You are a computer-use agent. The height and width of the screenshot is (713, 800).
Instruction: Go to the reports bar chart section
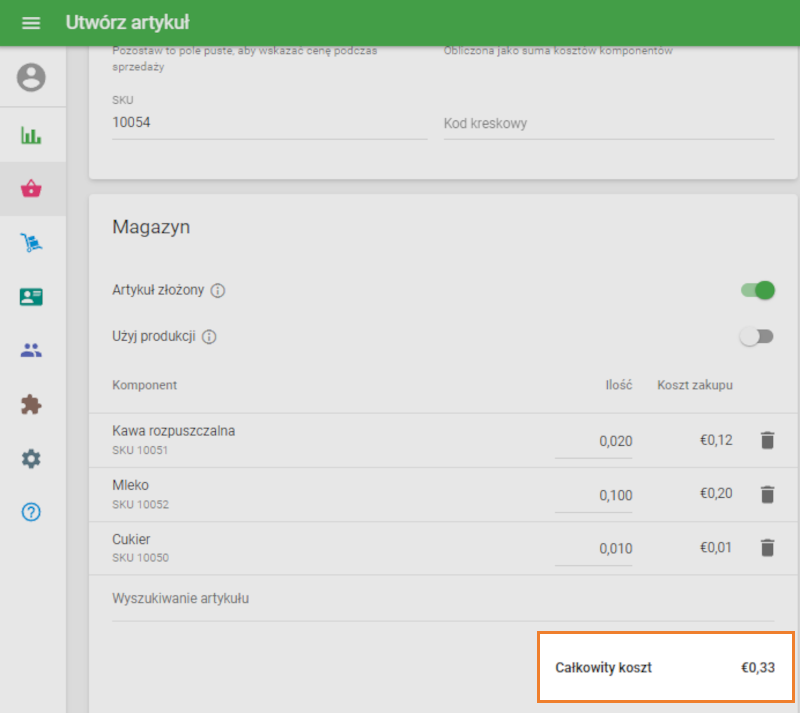pyautogui.click(x=32, y=135)
